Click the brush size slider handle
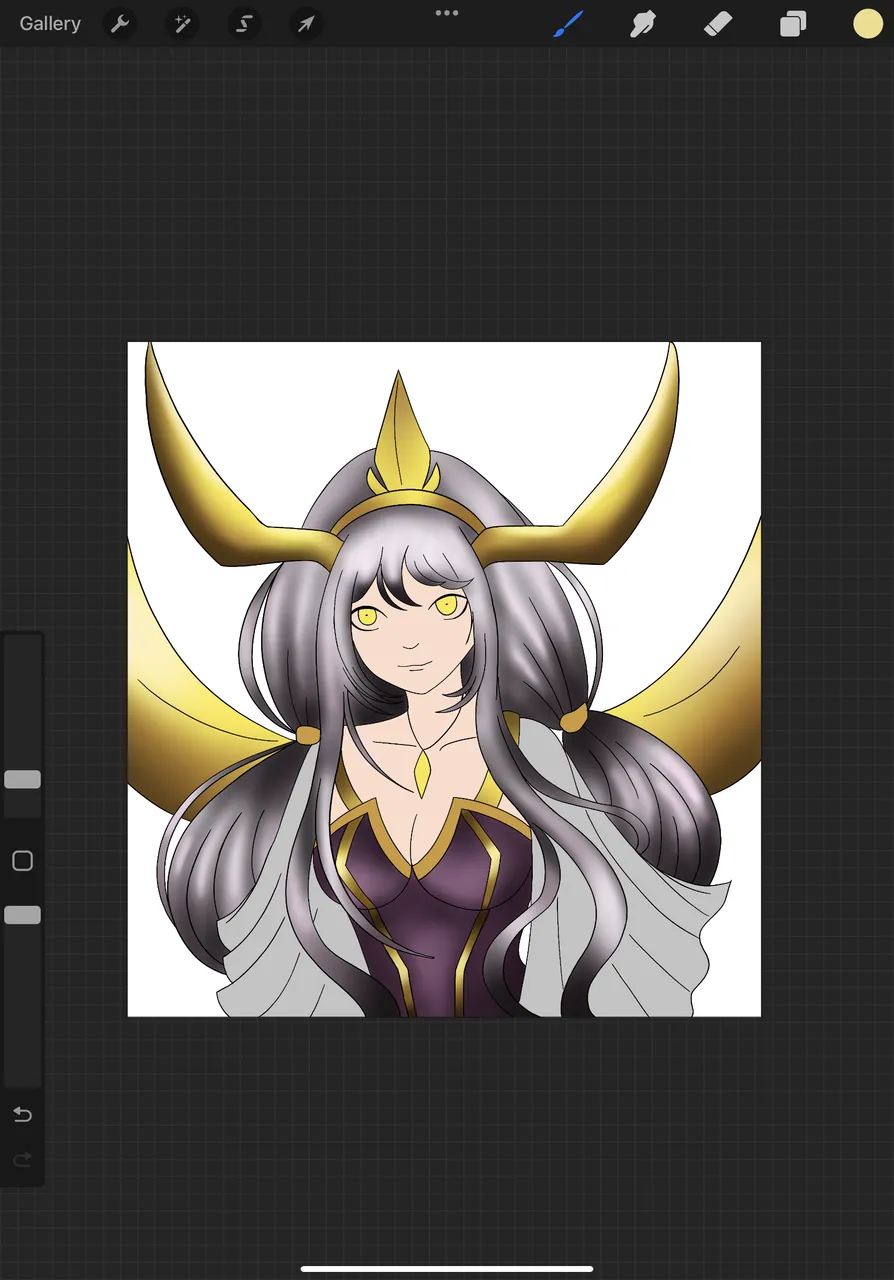Viewport: 894px width, 1280px height. pos(22,779)
